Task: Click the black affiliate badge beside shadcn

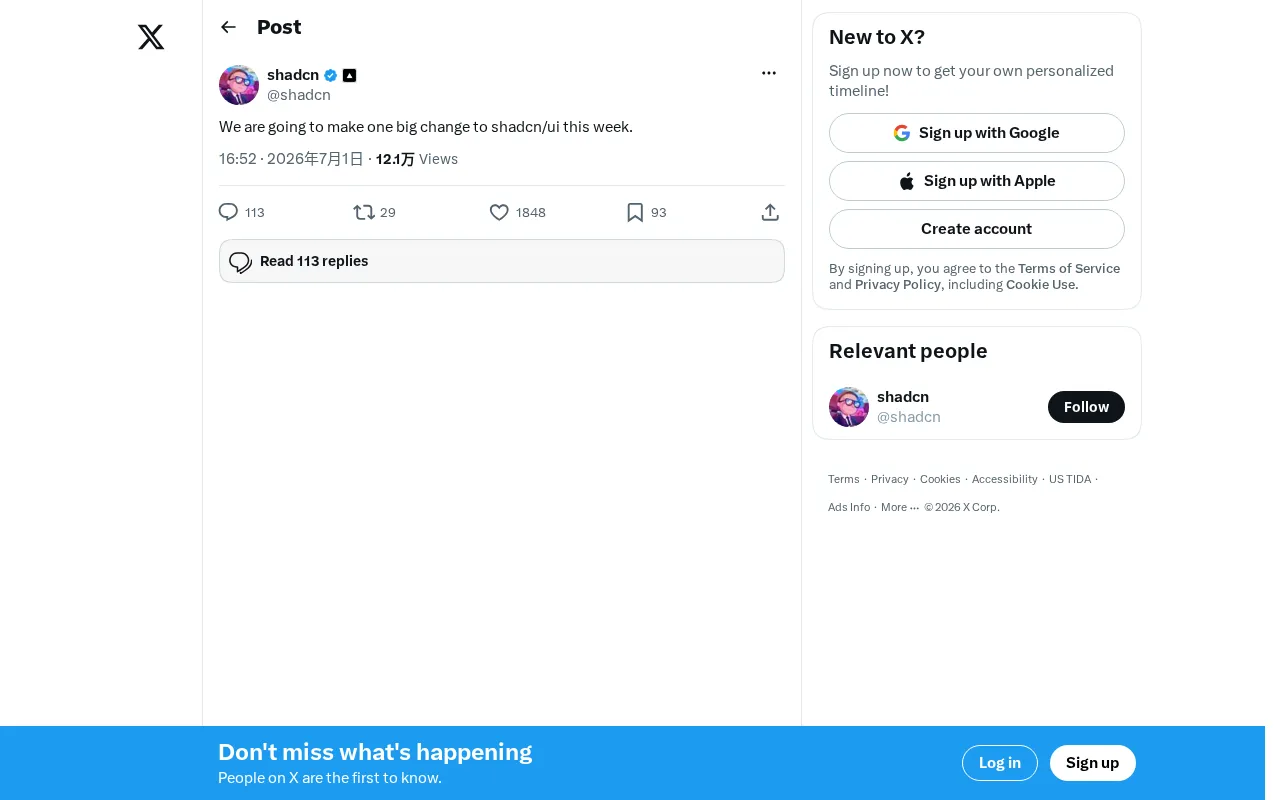Action: pos(349,75)
